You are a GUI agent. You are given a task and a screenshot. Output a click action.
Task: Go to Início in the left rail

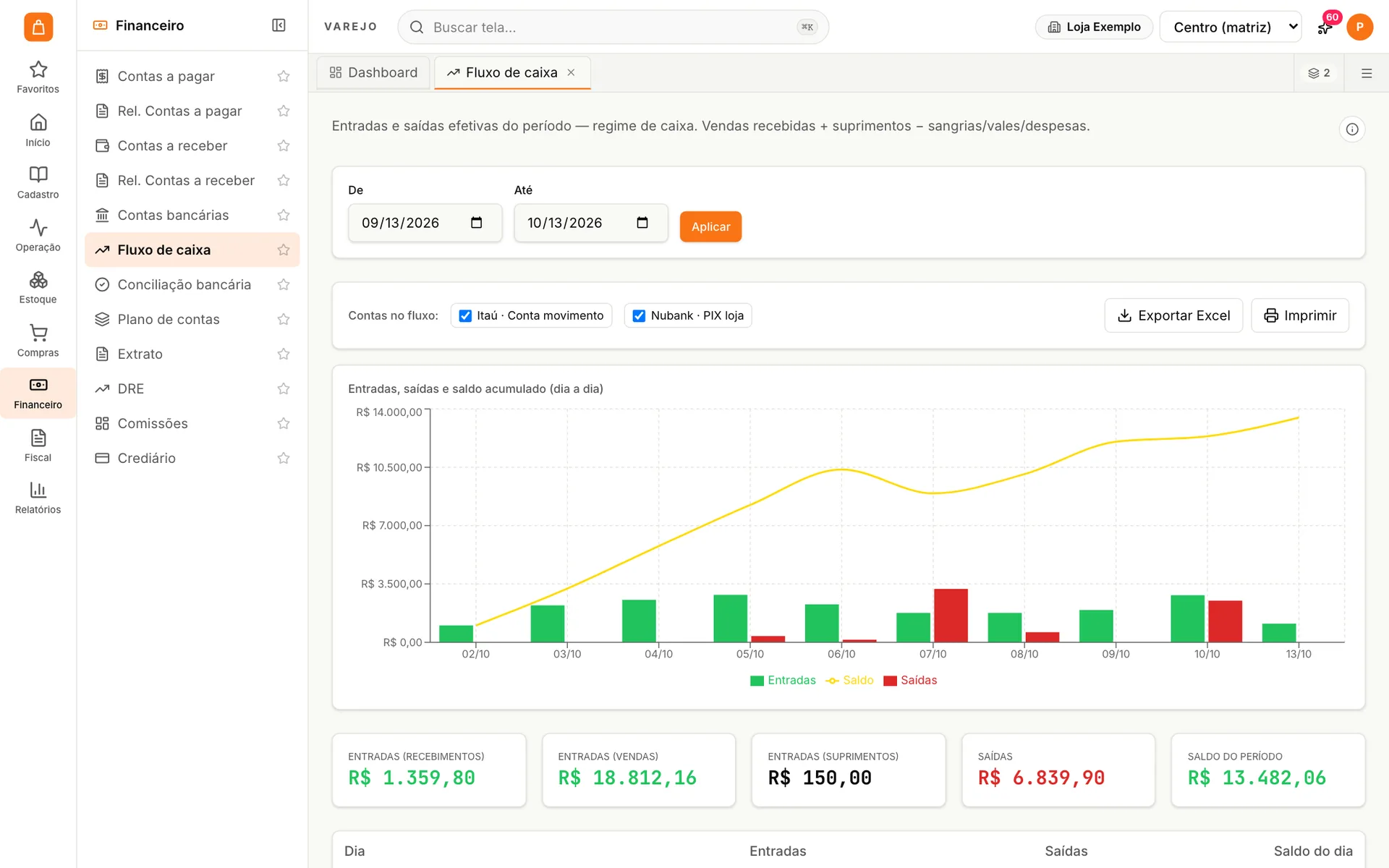(38, 130)
